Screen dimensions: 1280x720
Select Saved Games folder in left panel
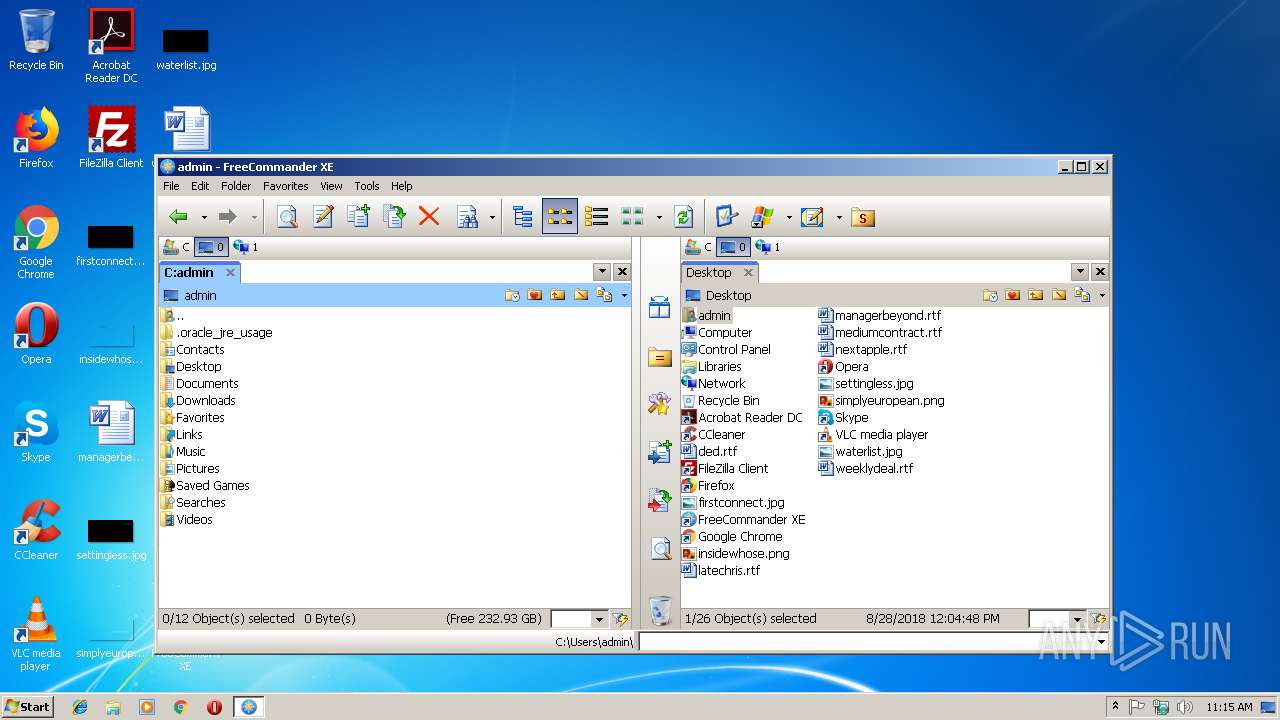205,486
